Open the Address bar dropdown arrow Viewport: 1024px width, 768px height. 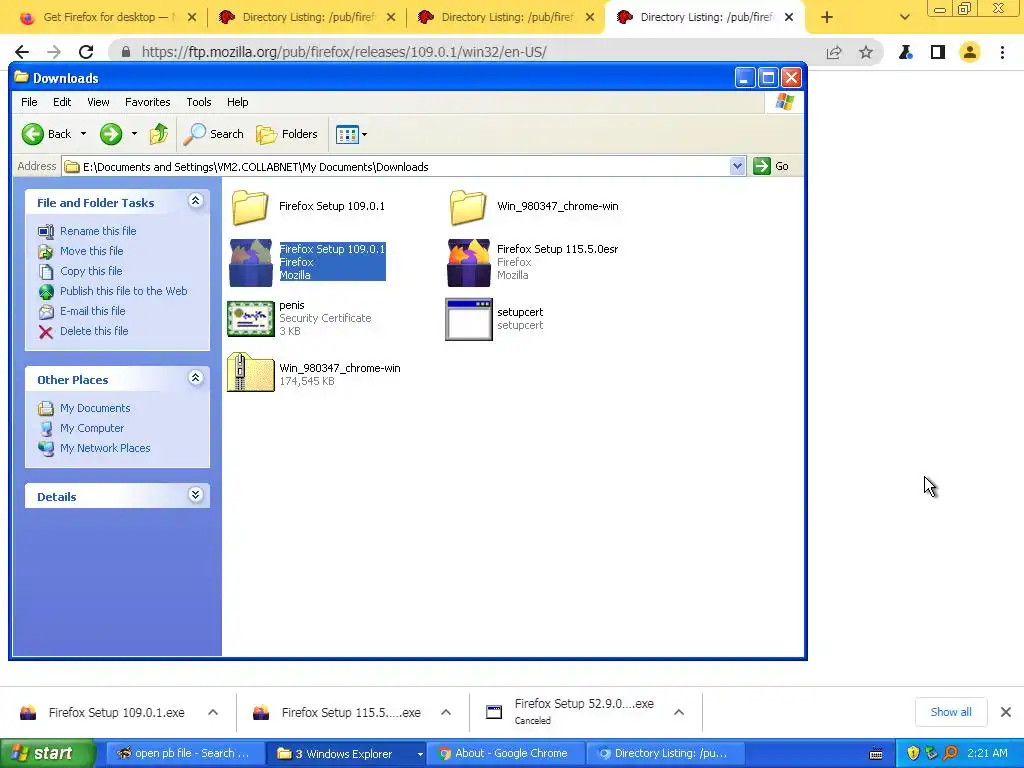(x=737, y=166)
